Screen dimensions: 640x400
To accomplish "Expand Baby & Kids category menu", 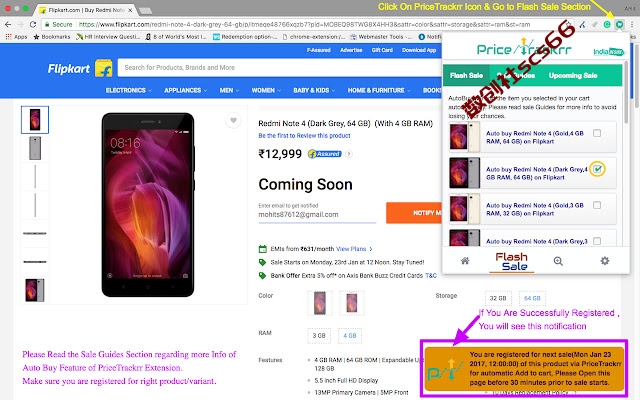I will pos(314,90).
